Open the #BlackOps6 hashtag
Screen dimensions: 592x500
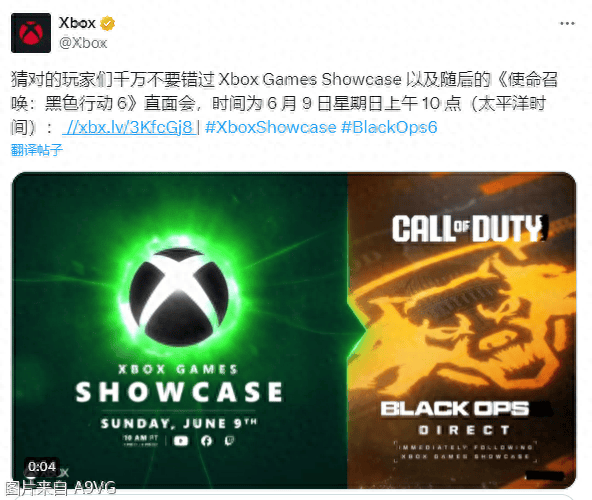pos(389,128)
